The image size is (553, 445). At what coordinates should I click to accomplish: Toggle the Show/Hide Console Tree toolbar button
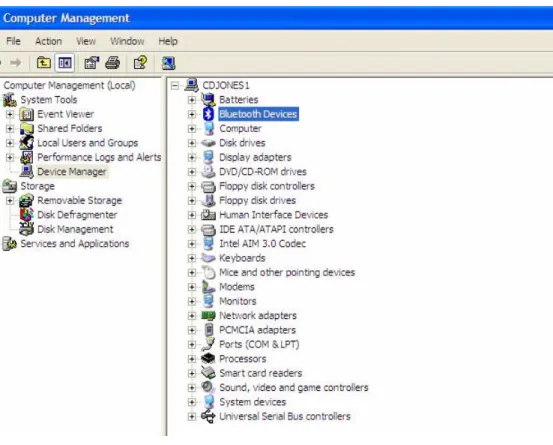[x=65, y=63]
